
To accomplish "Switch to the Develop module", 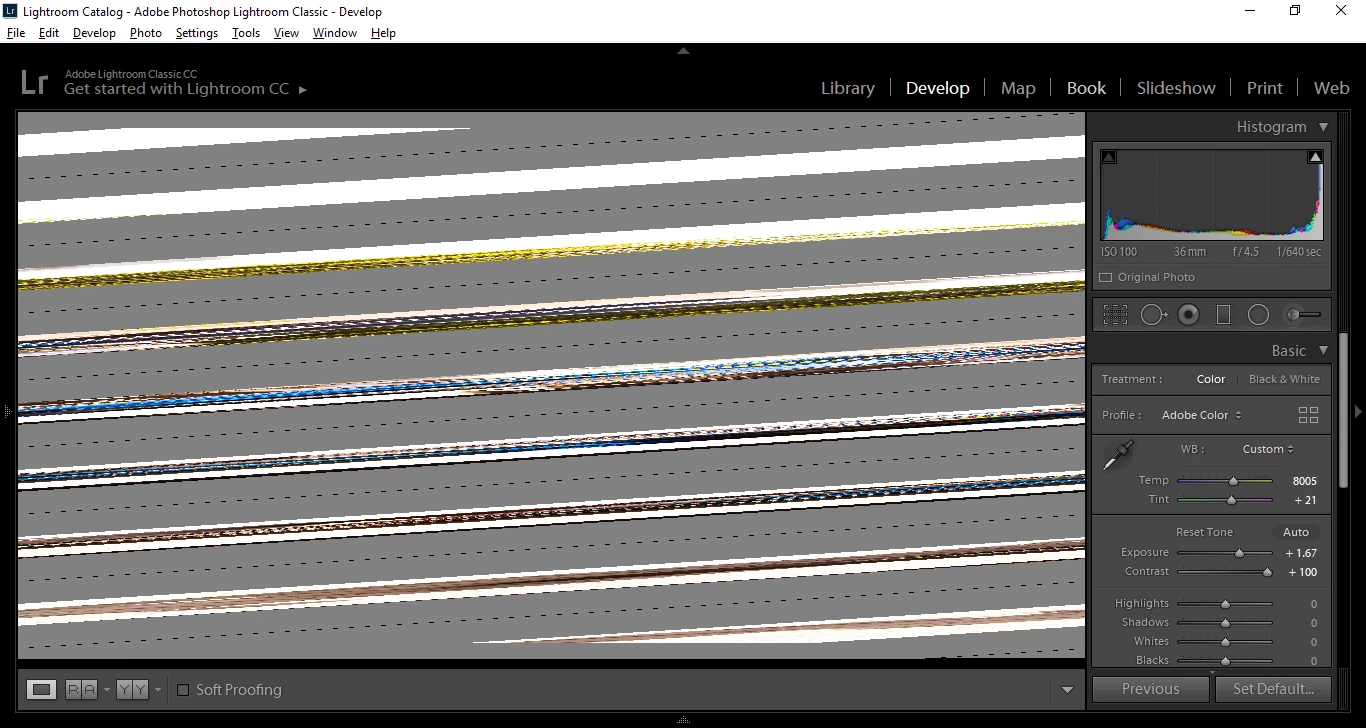I will (937, 88).
